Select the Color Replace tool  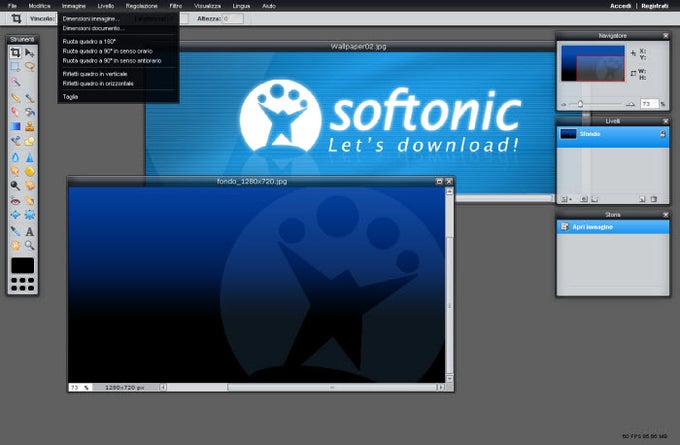click(15, 141)
